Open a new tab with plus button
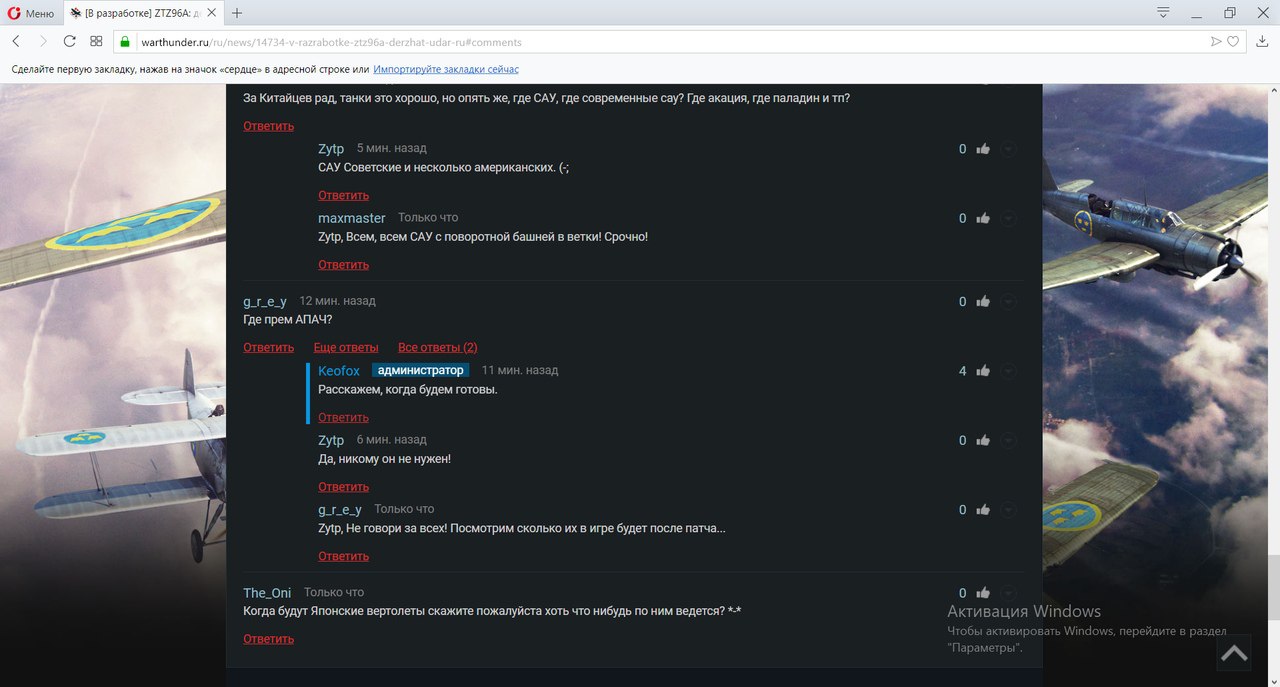The height and width of the screenshot is (687, 1280). tap(237, 13)
